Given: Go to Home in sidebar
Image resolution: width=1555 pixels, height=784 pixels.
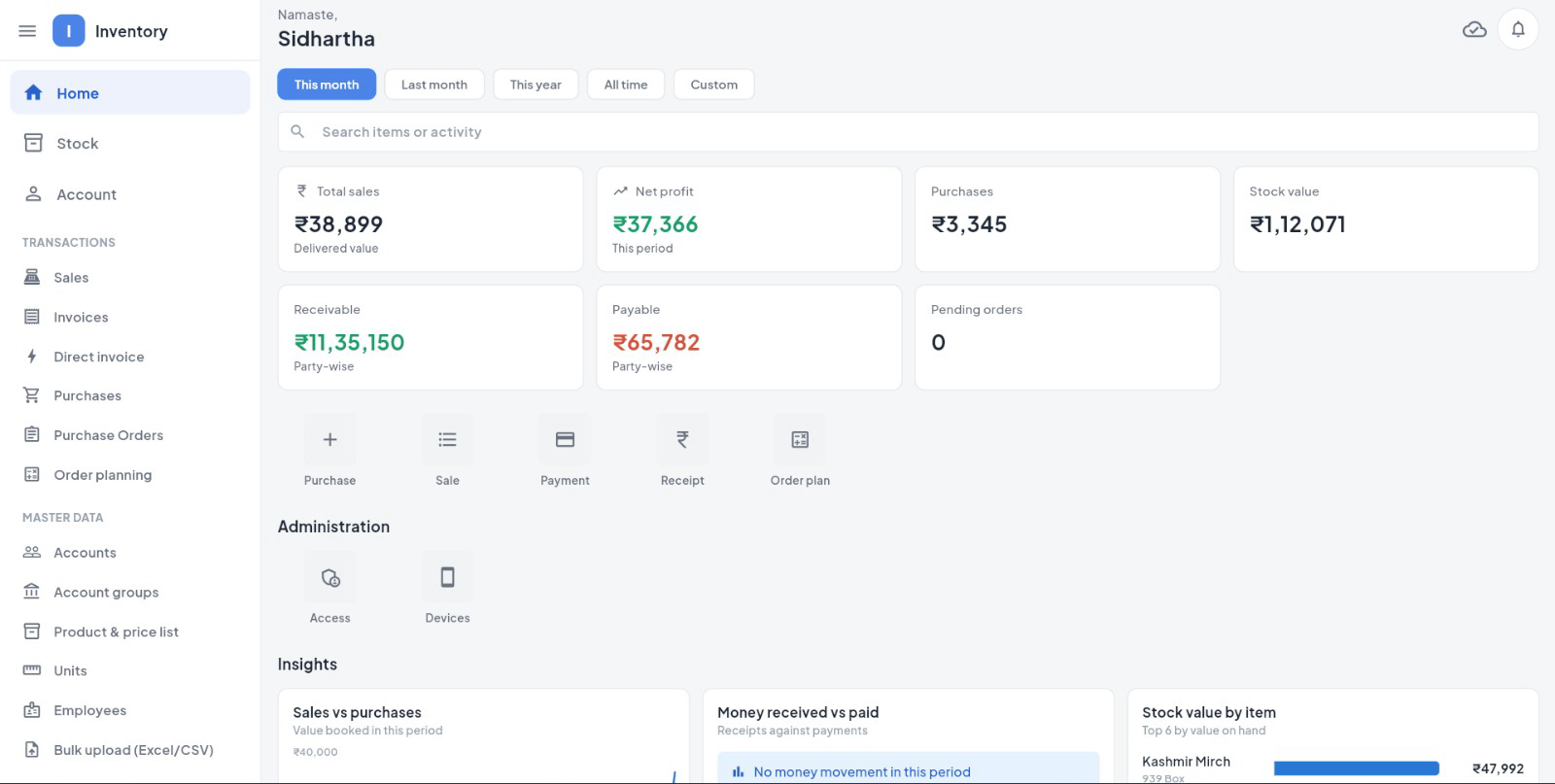Looking at the screenshot, I should pyautogui.click(x=130, y=93).
